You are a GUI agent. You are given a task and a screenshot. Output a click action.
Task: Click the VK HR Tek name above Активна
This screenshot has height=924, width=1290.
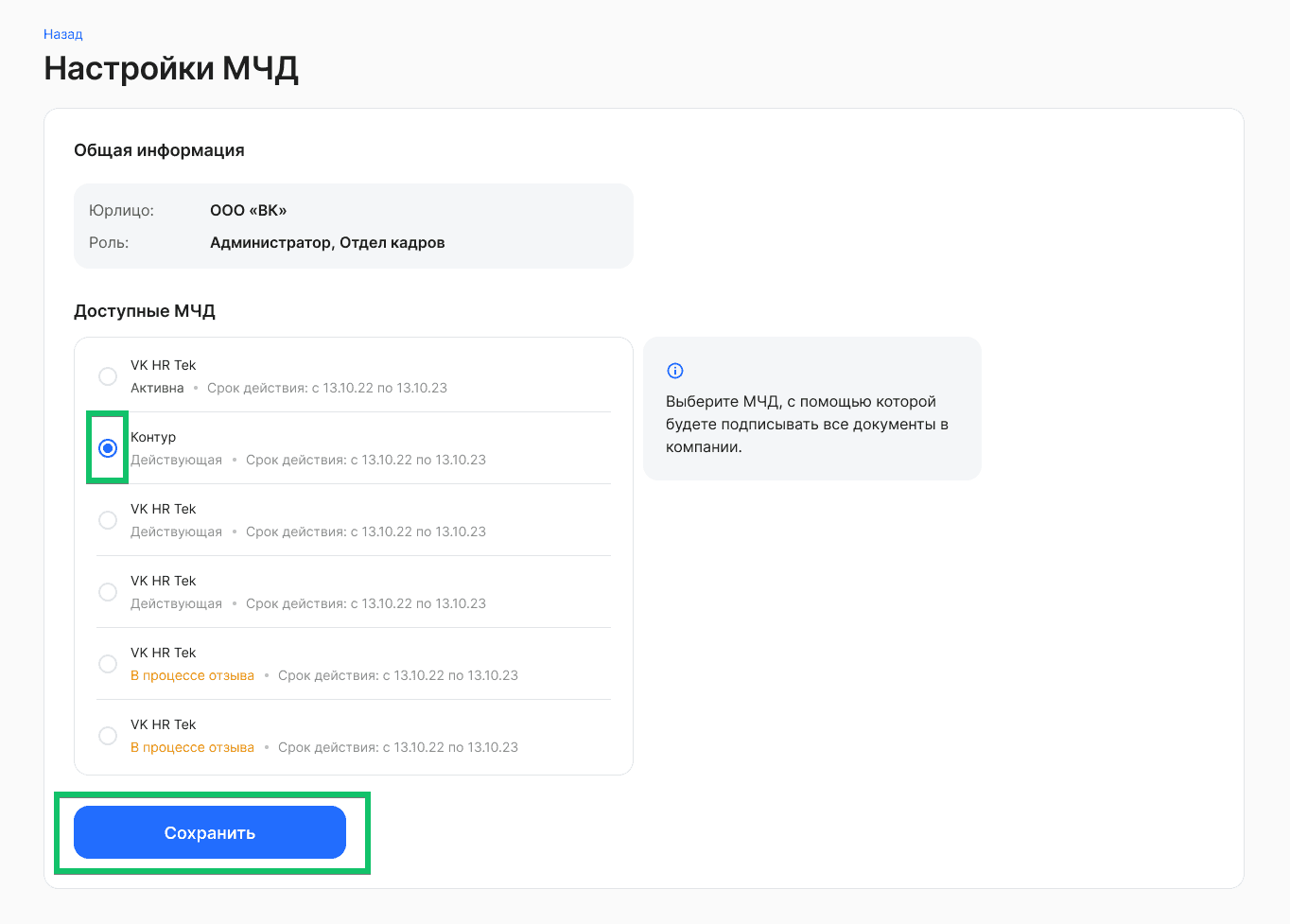click(163, 365)
